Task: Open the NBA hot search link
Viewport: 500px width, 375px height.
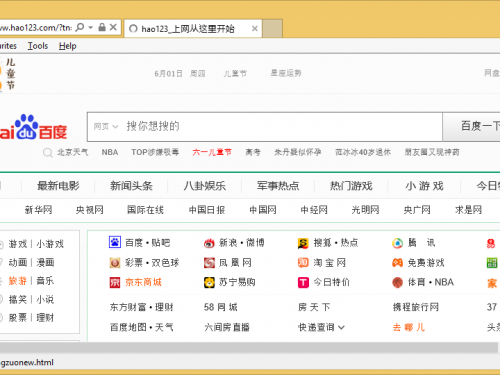Action: tap(110, 152)
